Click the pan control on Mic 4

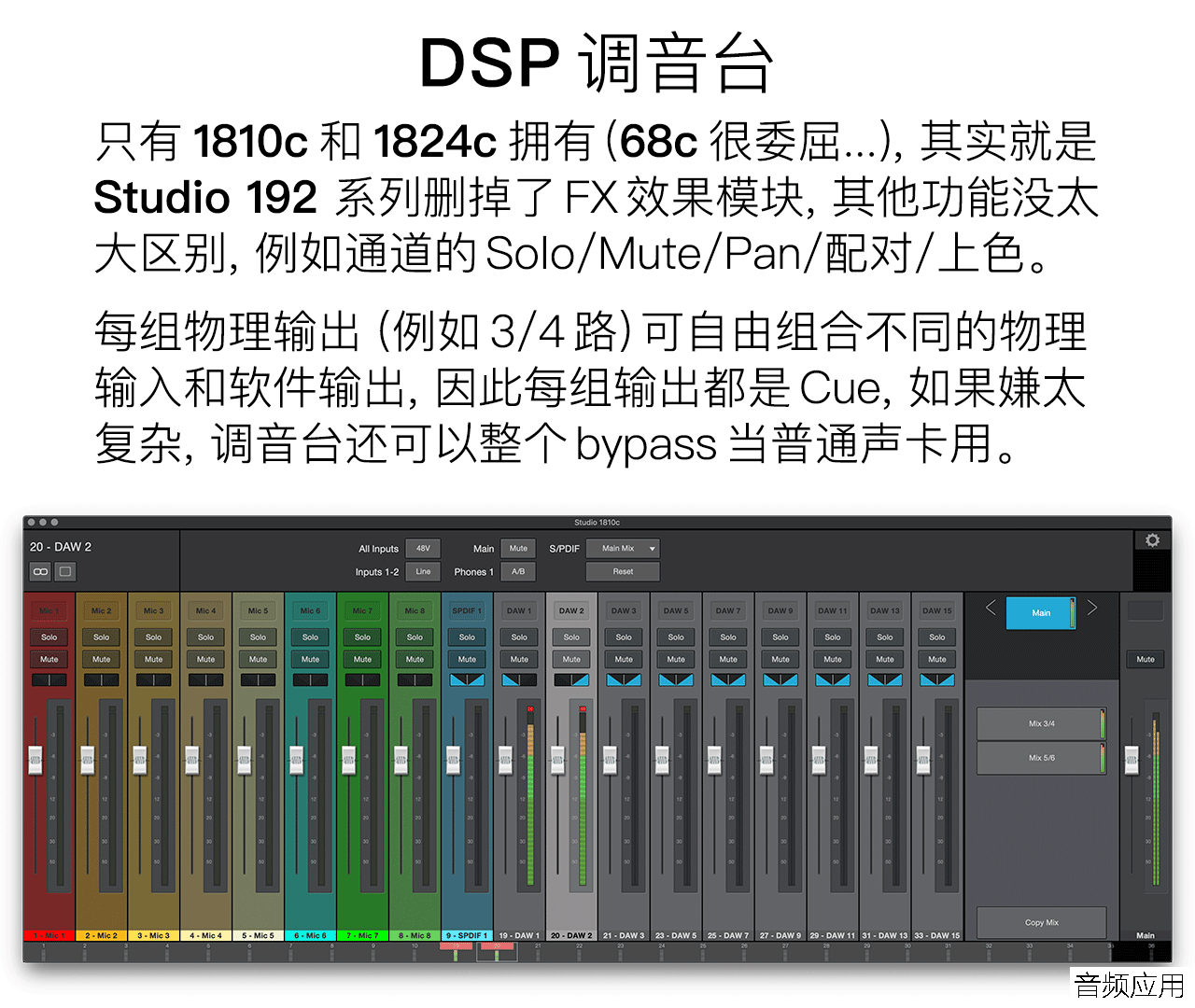click(x=206, y=679)
